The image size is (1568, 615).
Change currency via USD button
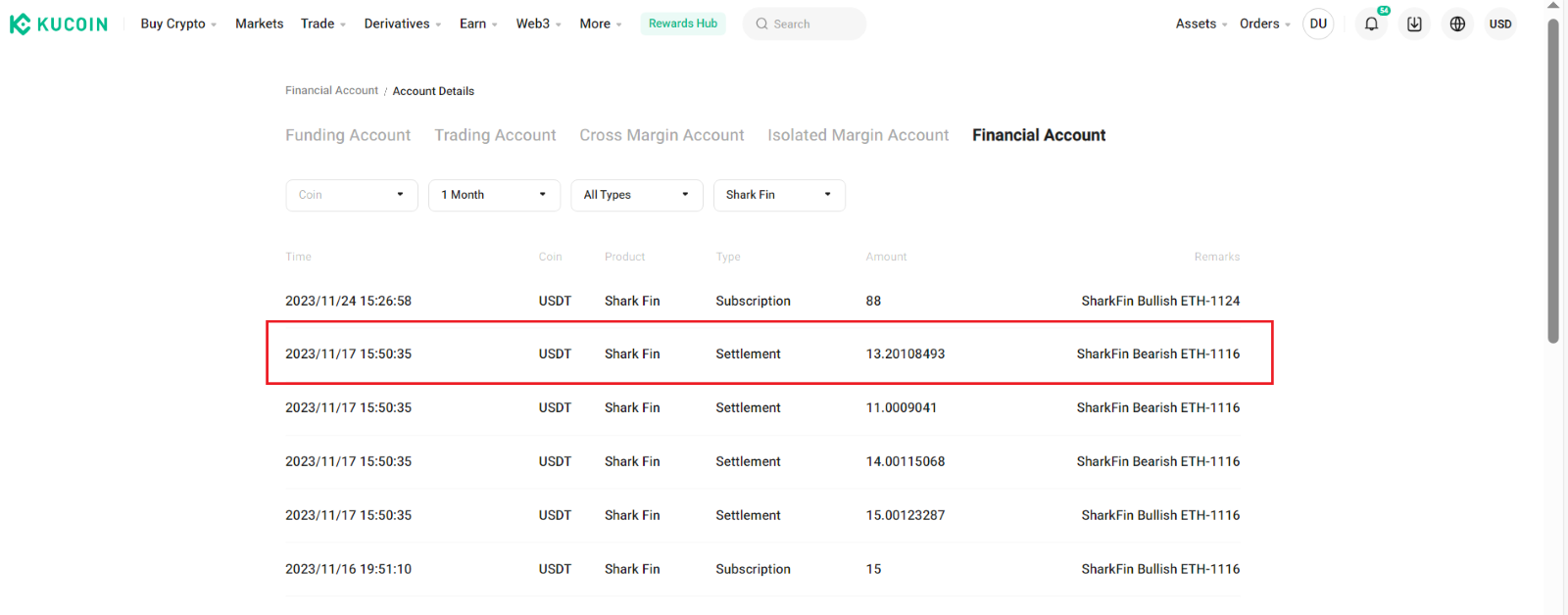click(x=1500, y=24)
